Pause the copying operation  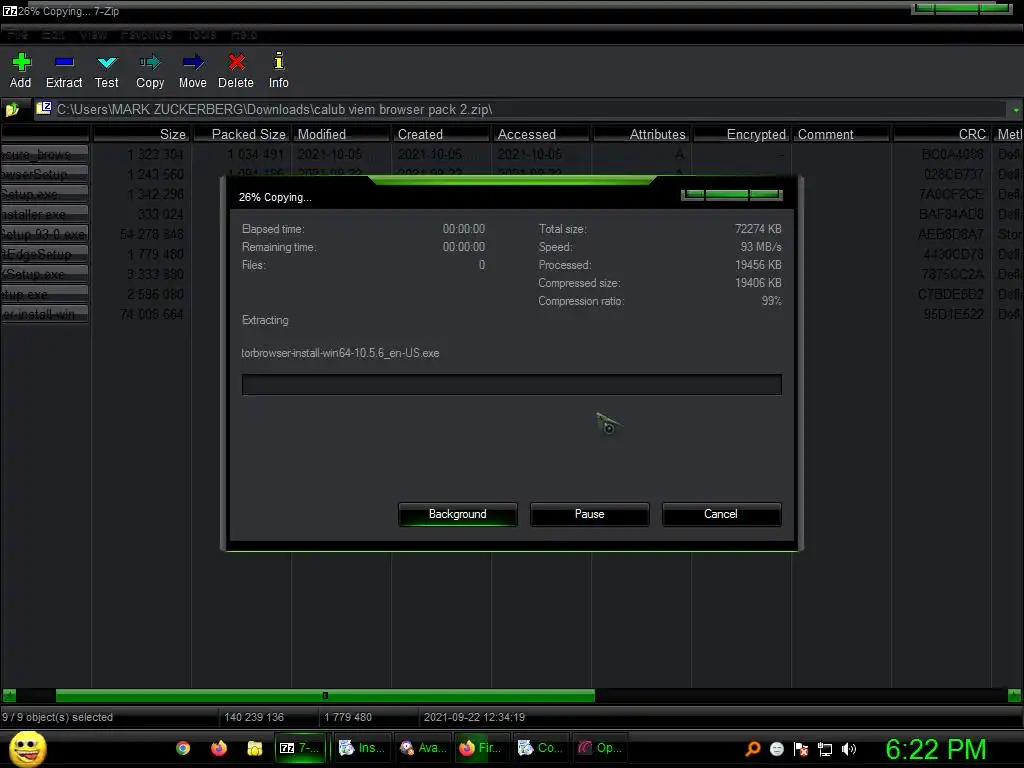click(590, 514)
